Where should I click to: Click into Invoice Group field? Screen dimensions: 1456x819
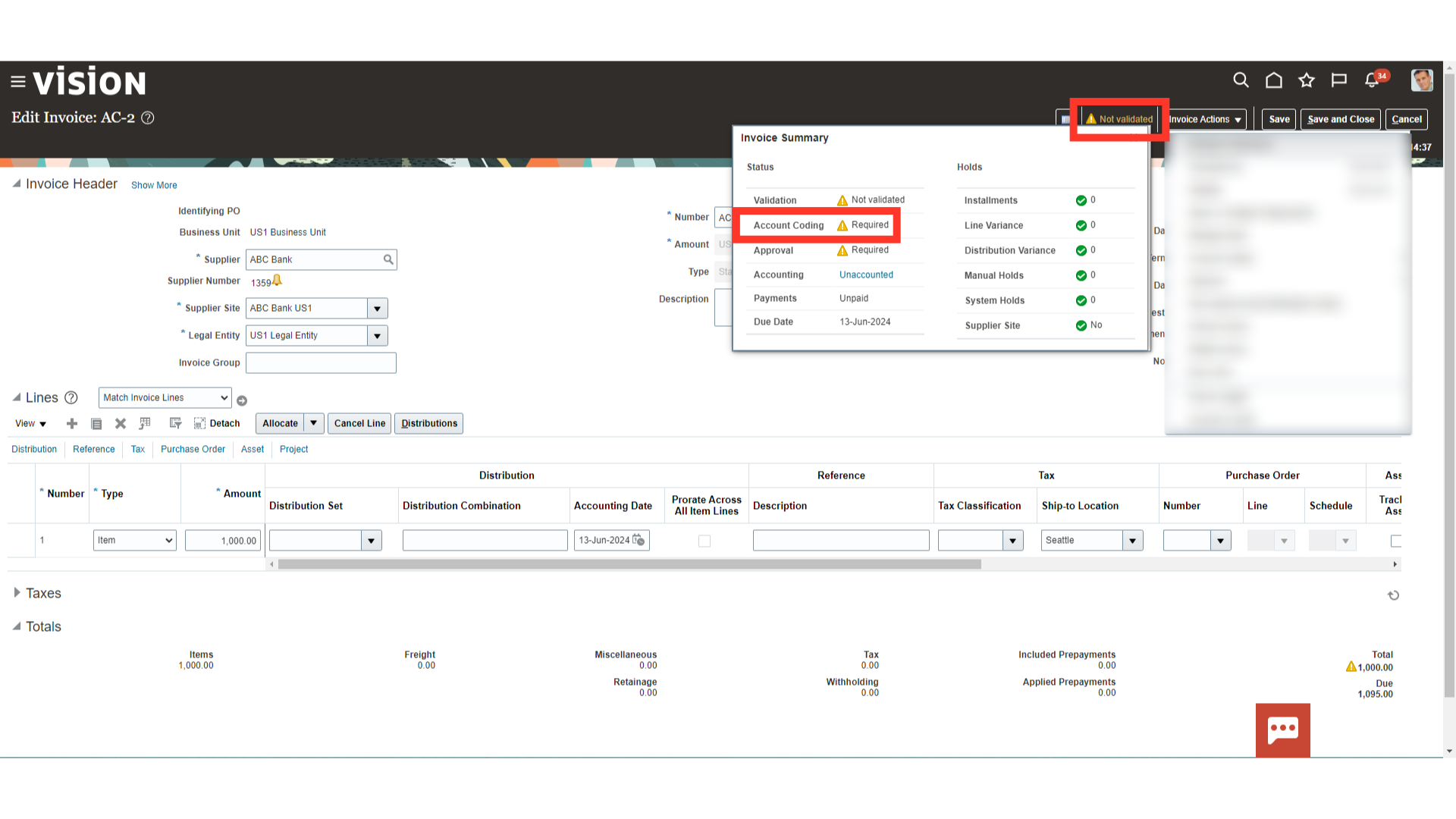click(321, 362)
